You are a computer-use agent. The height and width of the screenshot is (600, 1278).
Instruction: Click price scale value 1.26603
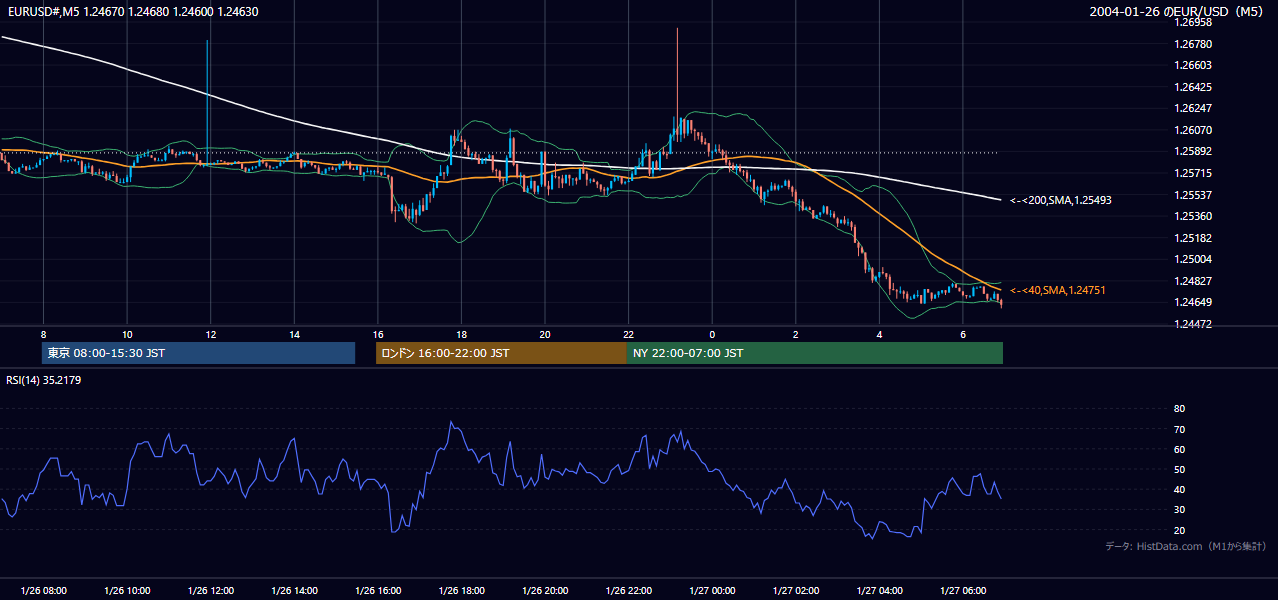1194,65
